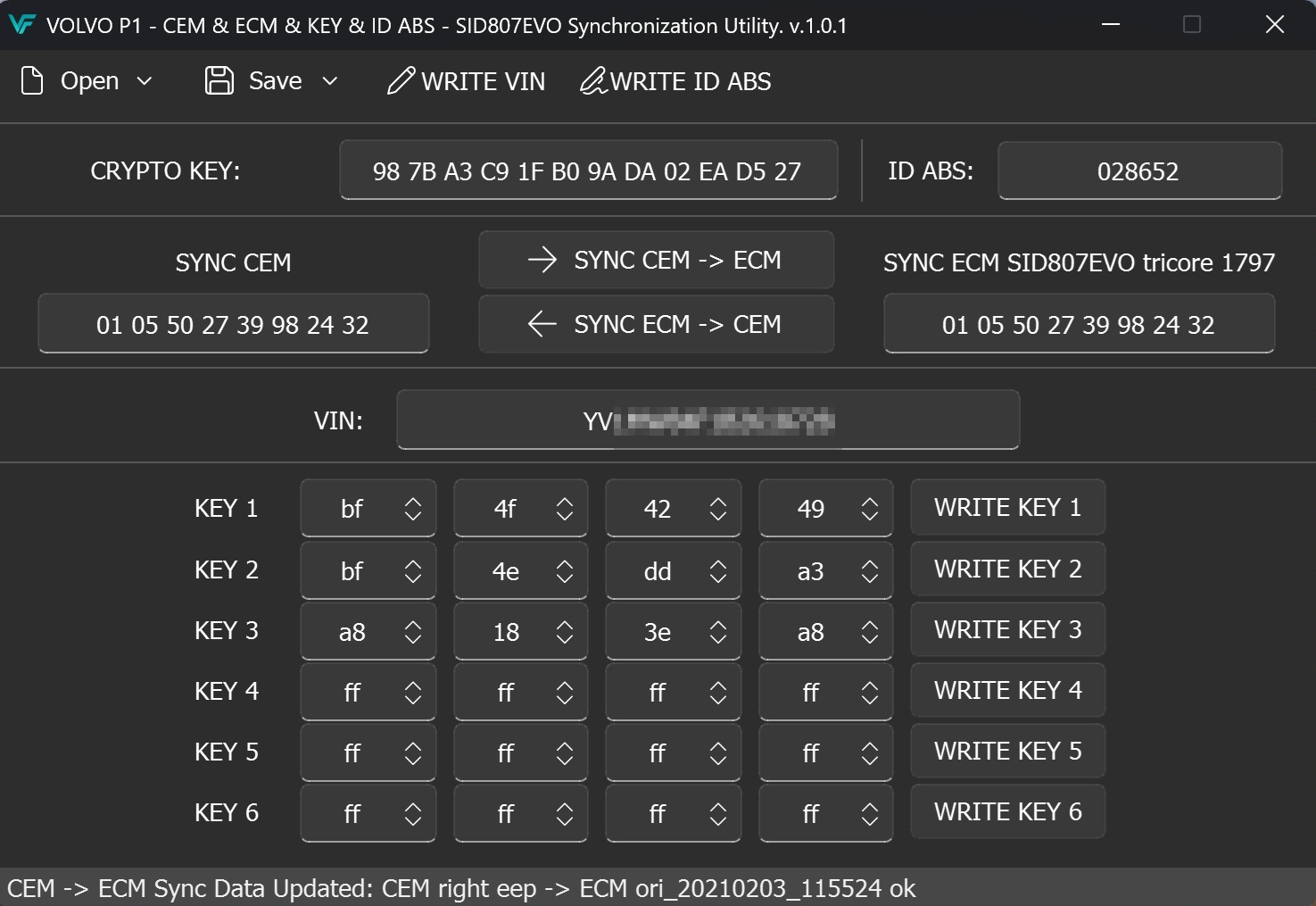Click the VIN input field
This screenshot has height=906, width=1316.
pyautogui.click(x=708, y=420)
